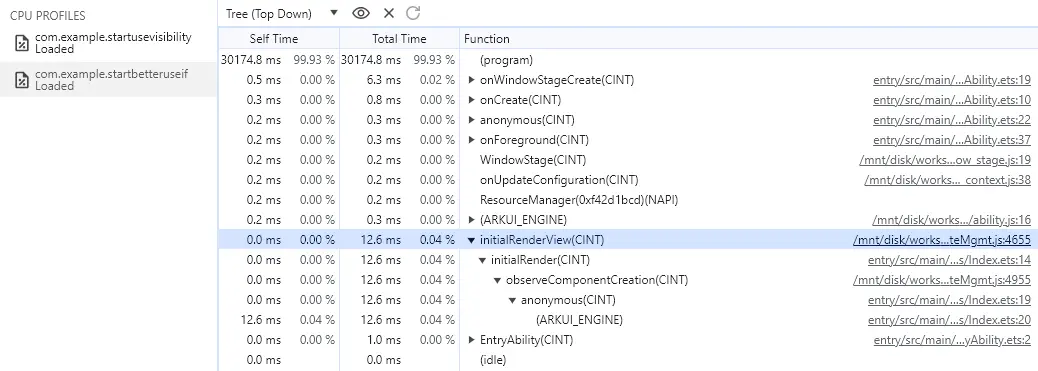Click the 1.0 ms total time of EntryAbility
This screenshot has width=1038, height=371.
tap(384, 340)
